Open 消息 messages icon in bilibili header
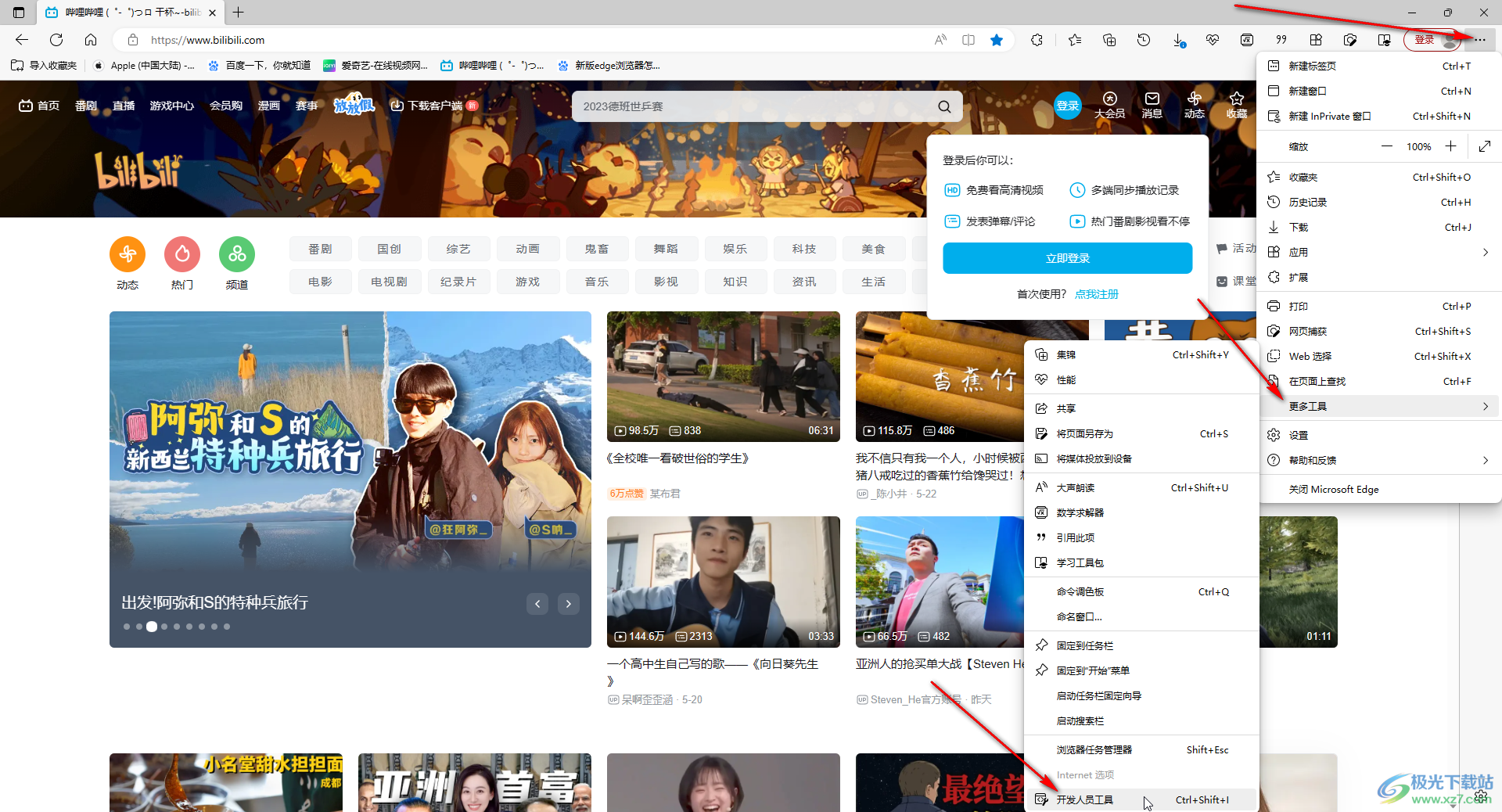This screenshot has height=812, width=1502. (x=1152, y=105)
